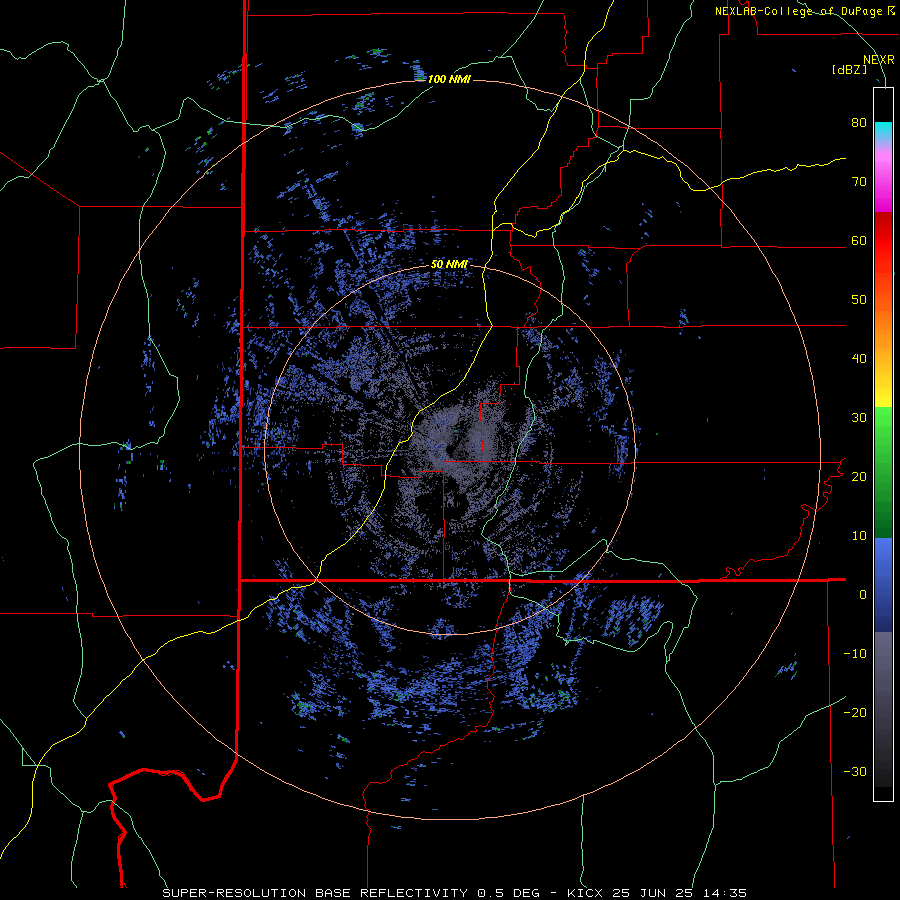Click the 80 dBZ scale value

pyautogui.click(x=859, y=123)
